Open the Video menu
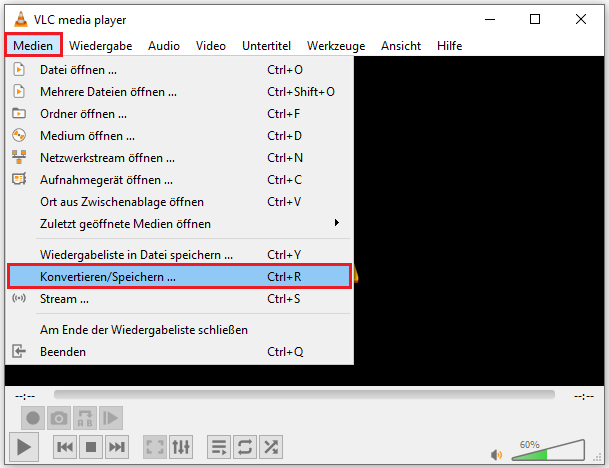Image resolution: width=609 pixels, height=468 pixels. point(211,46)
